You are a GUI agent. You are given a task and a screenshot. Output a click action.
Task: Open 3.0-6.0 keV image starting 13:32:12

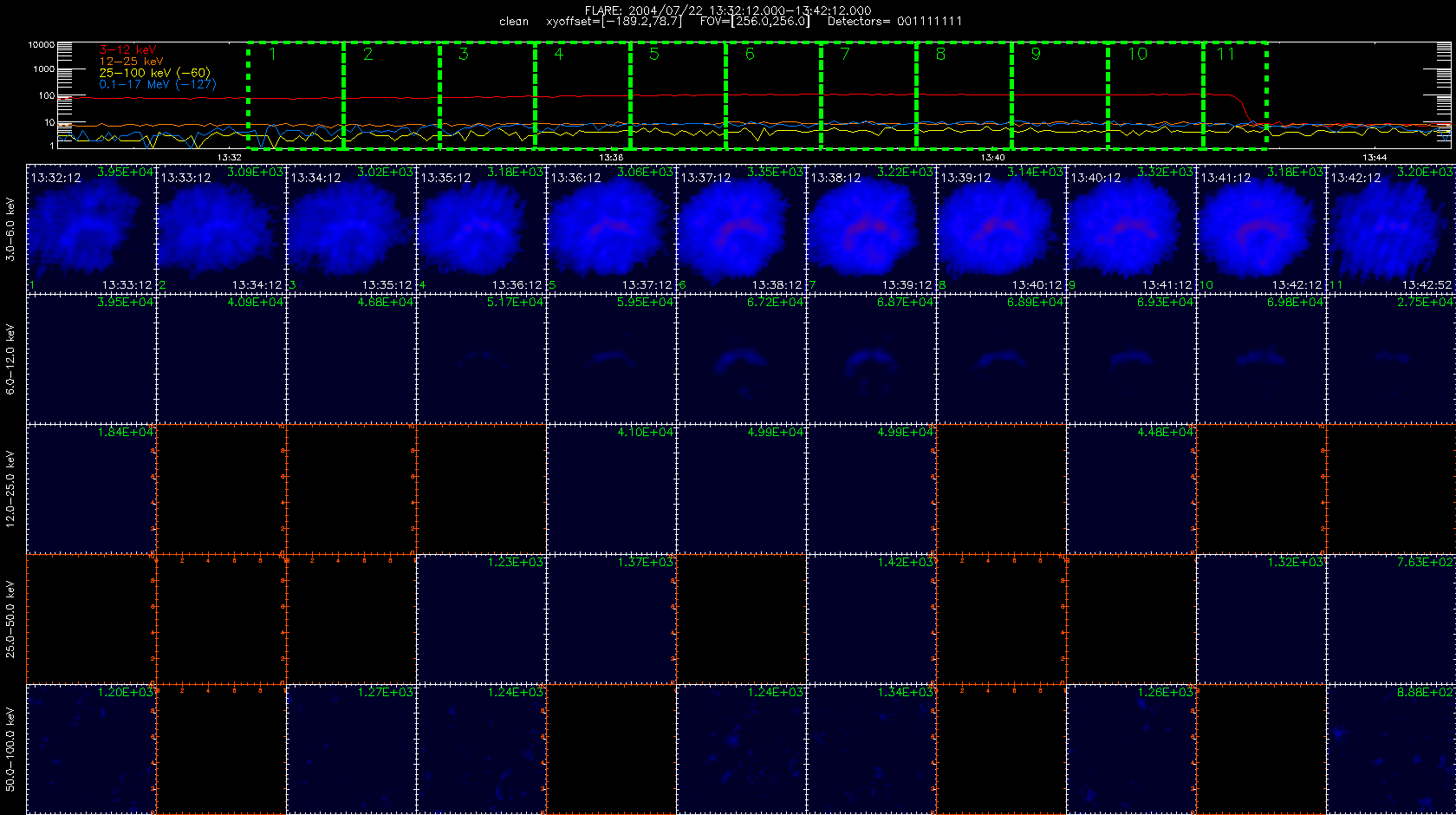[x=91, y=229]
